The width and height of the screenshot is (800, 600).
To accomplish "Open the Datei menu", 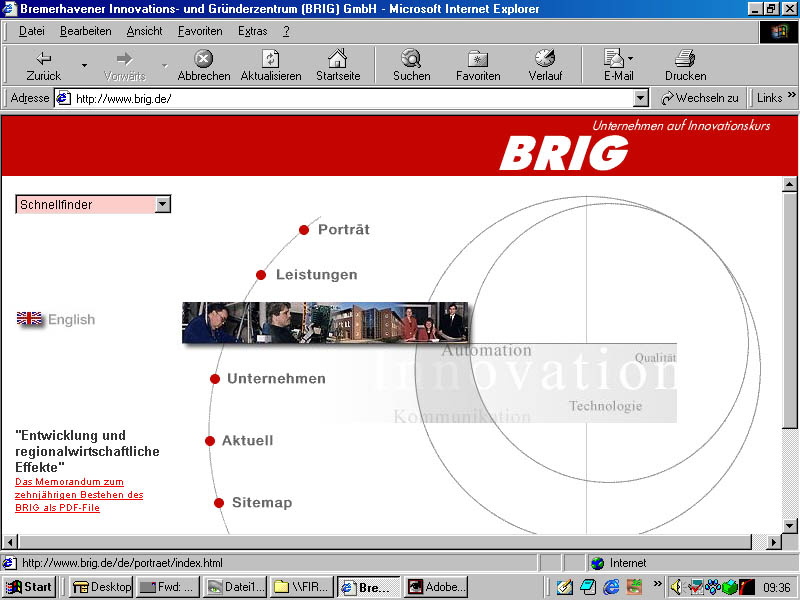I will pyautogui.click(x=32, y=31).
